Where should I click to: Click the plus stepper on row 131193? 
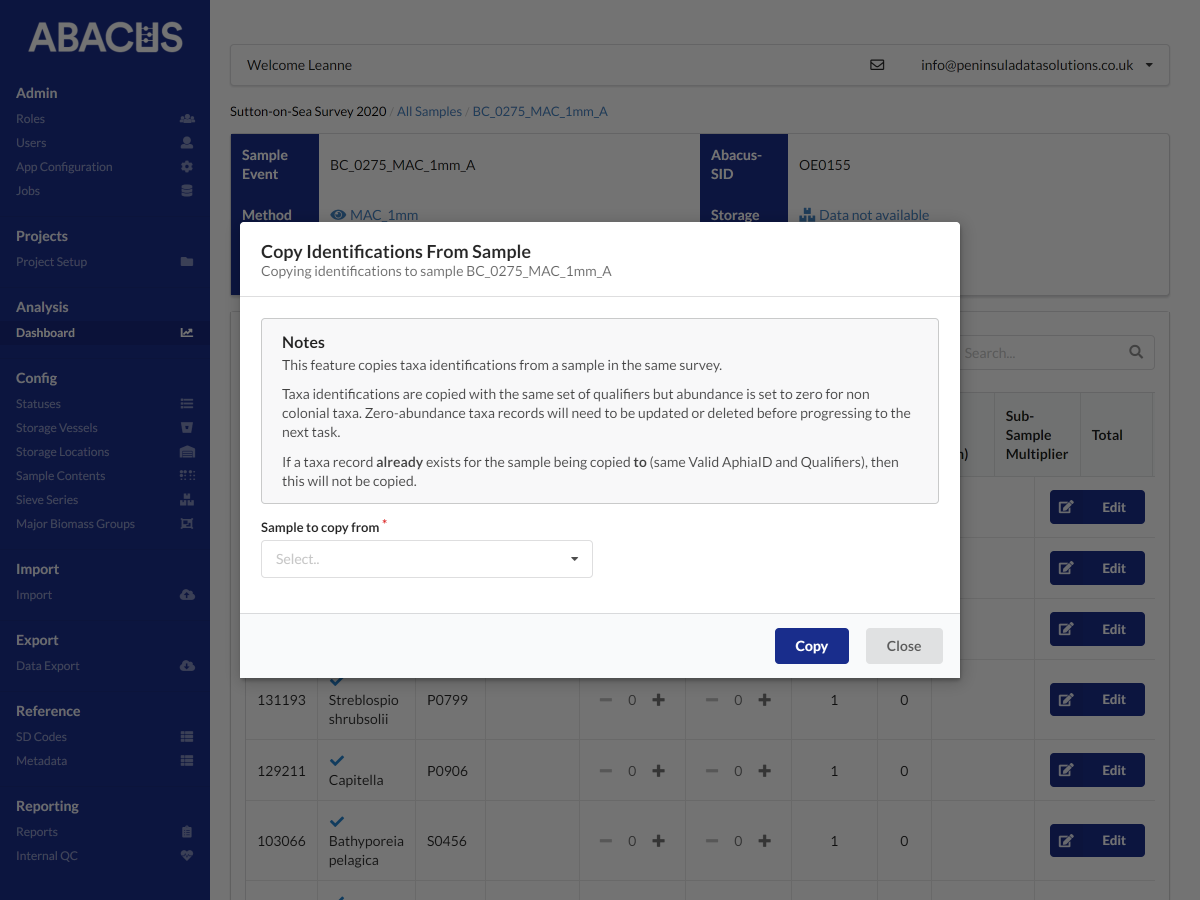(658, 700)
